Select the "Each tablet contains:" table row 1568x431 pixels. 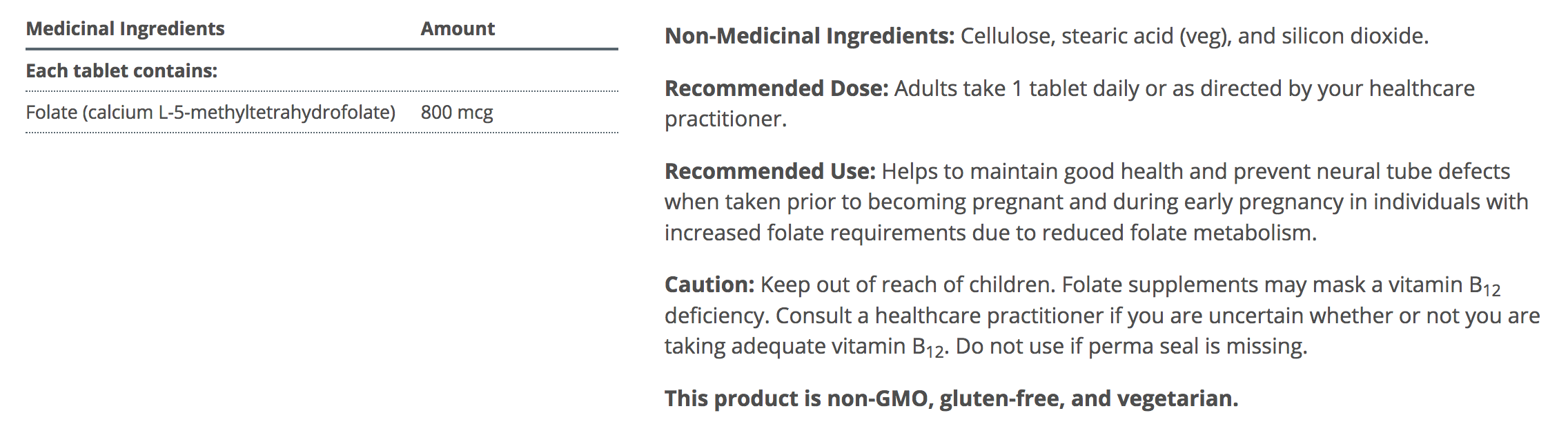tap(121, 71)
